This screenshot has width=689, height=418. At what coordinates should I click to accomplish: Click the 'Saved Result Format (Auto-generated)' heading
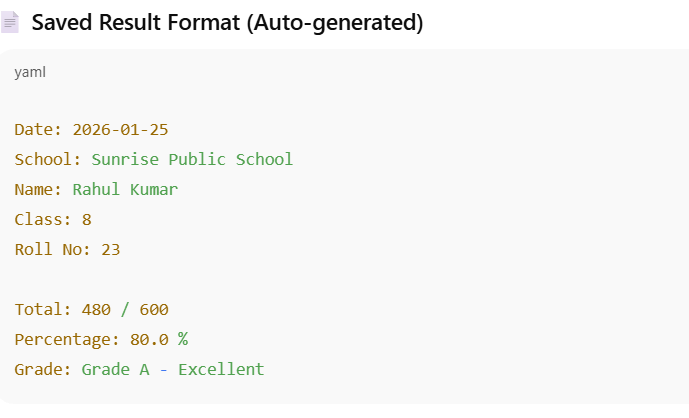(x=227, y=23)
